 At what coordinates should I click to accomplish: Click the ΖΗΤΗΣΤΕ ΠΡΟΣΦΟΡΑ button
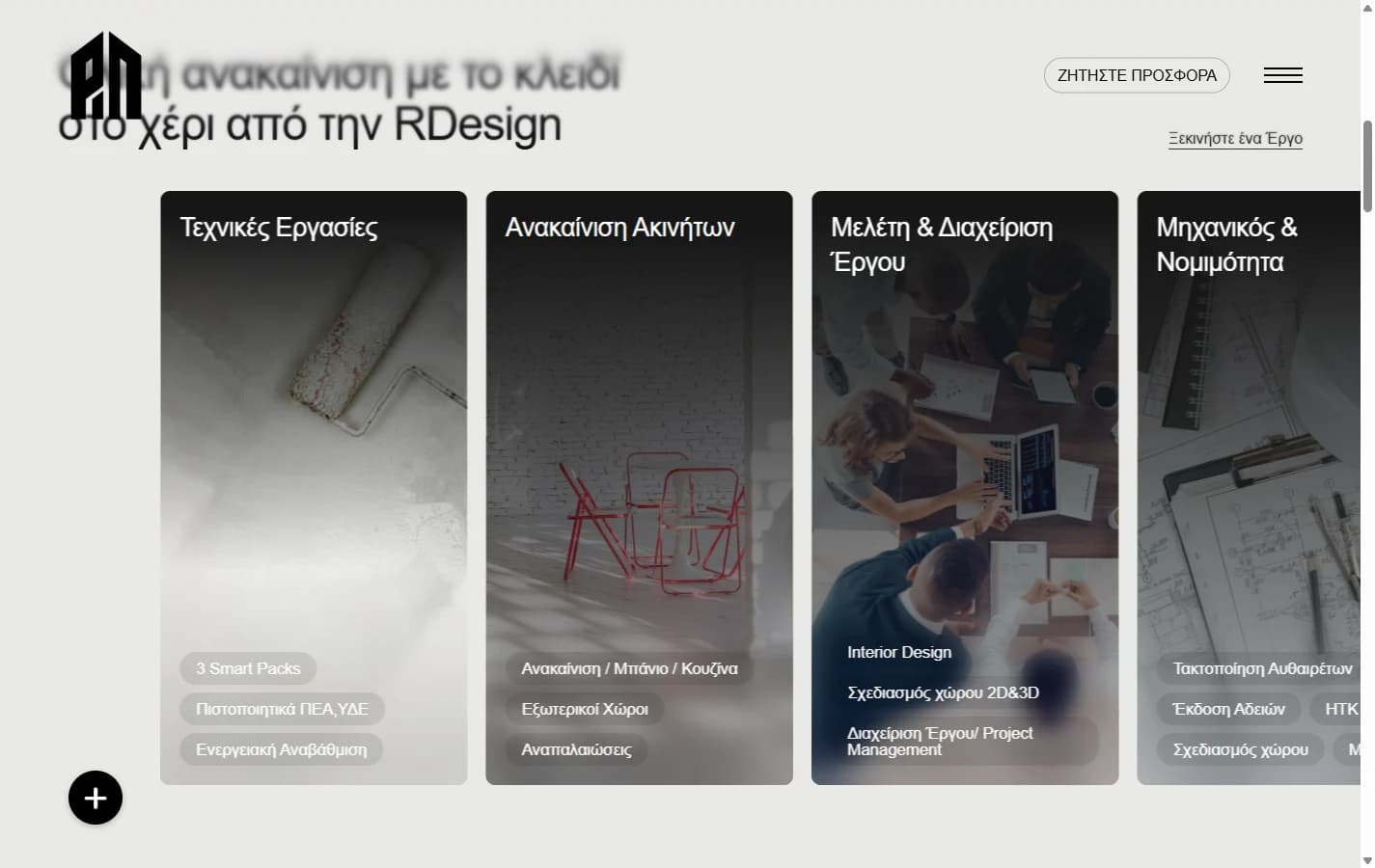pos(1137,75)
